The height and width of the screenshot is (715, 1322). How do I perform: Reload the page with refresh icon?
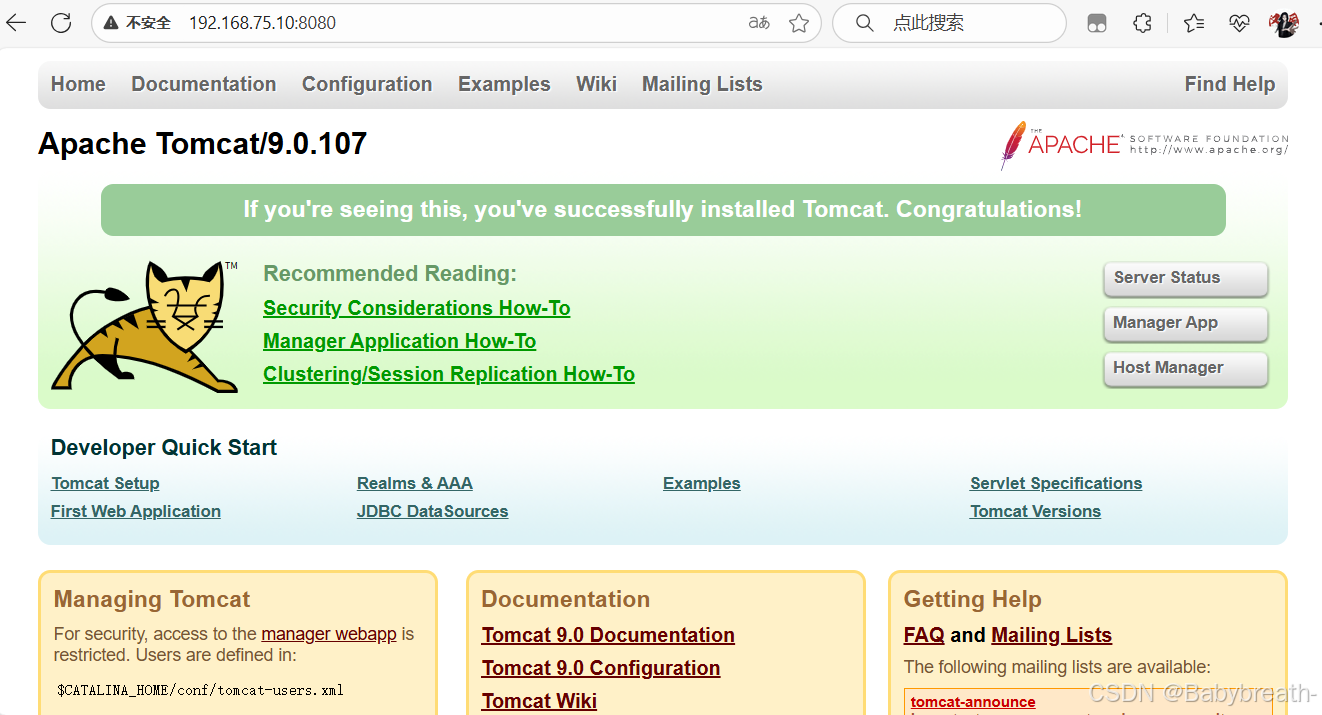click(x=61, y=23)
